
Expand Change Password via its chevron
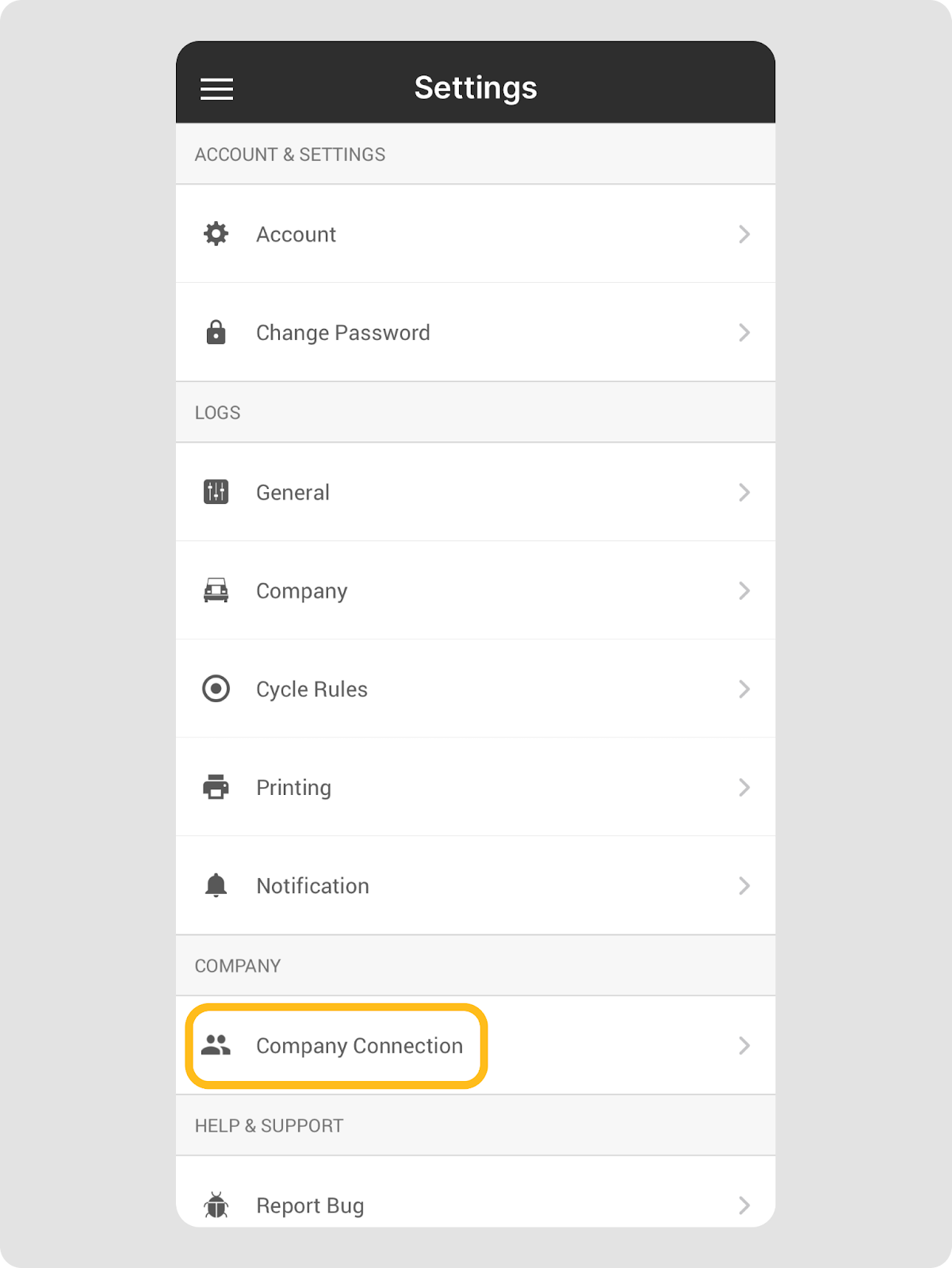744,332
